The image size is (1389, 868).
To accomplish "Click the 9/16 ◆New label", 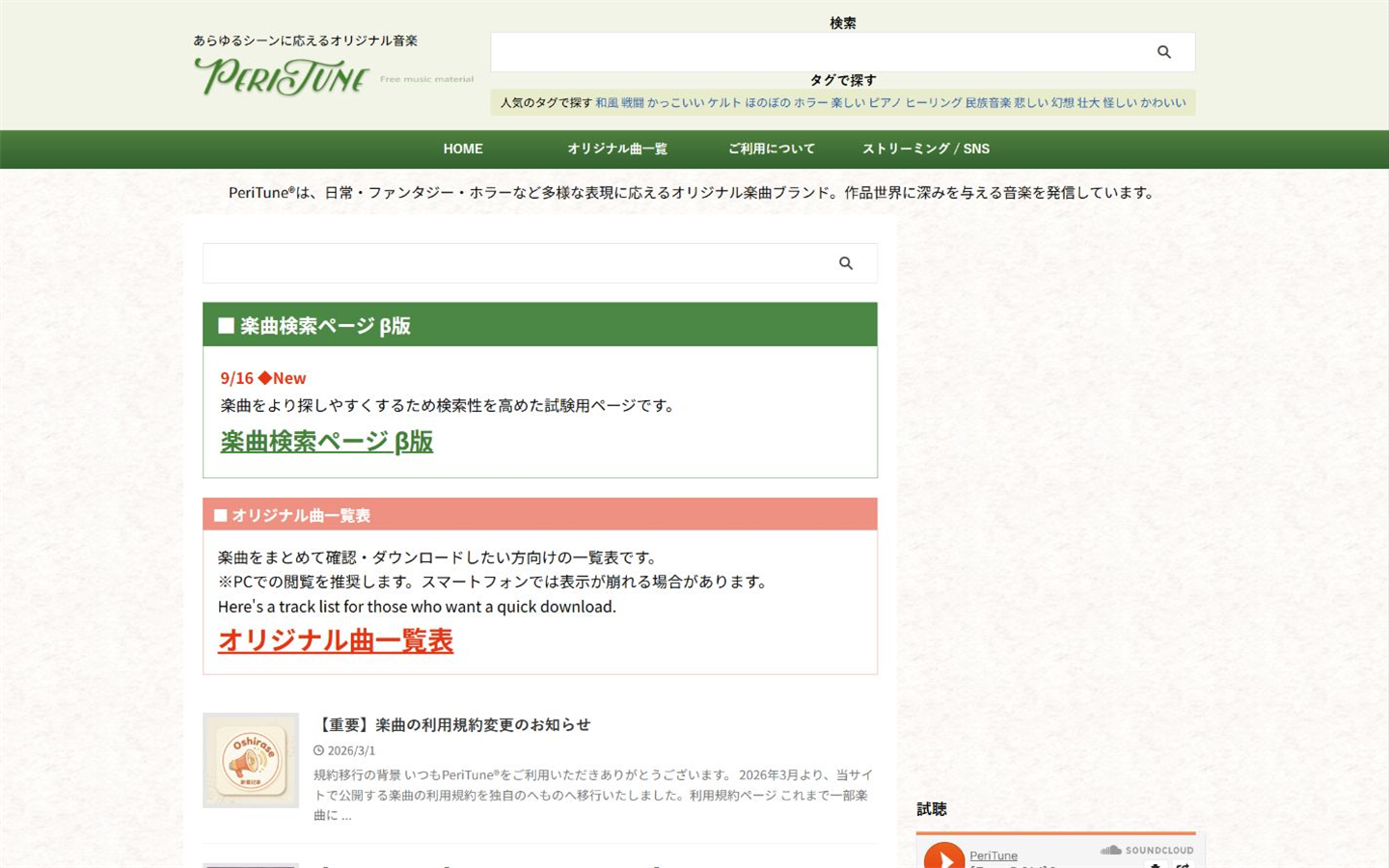I will pyautogui.click(x=263, y=378).
